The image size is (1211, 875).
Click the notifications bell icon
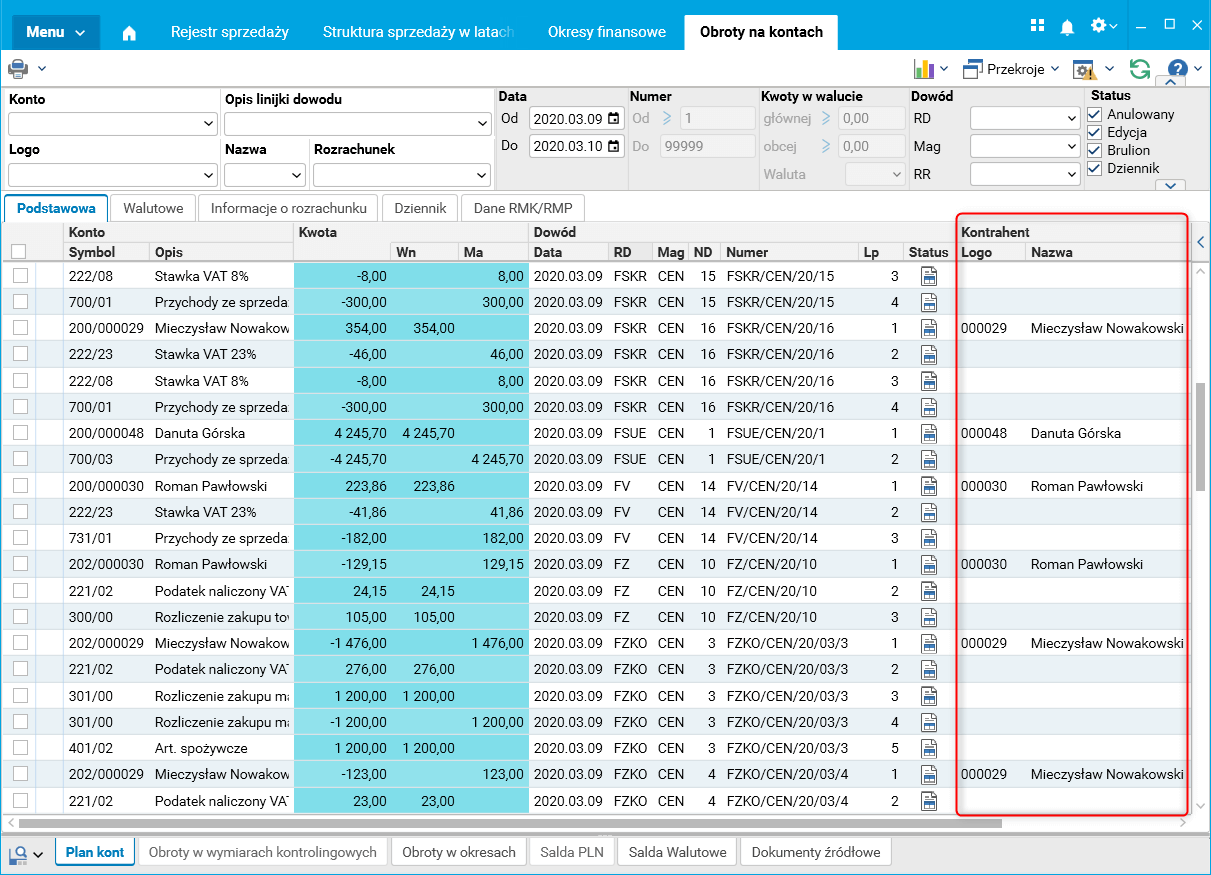pyautogui.click(x=1066, y=26)
